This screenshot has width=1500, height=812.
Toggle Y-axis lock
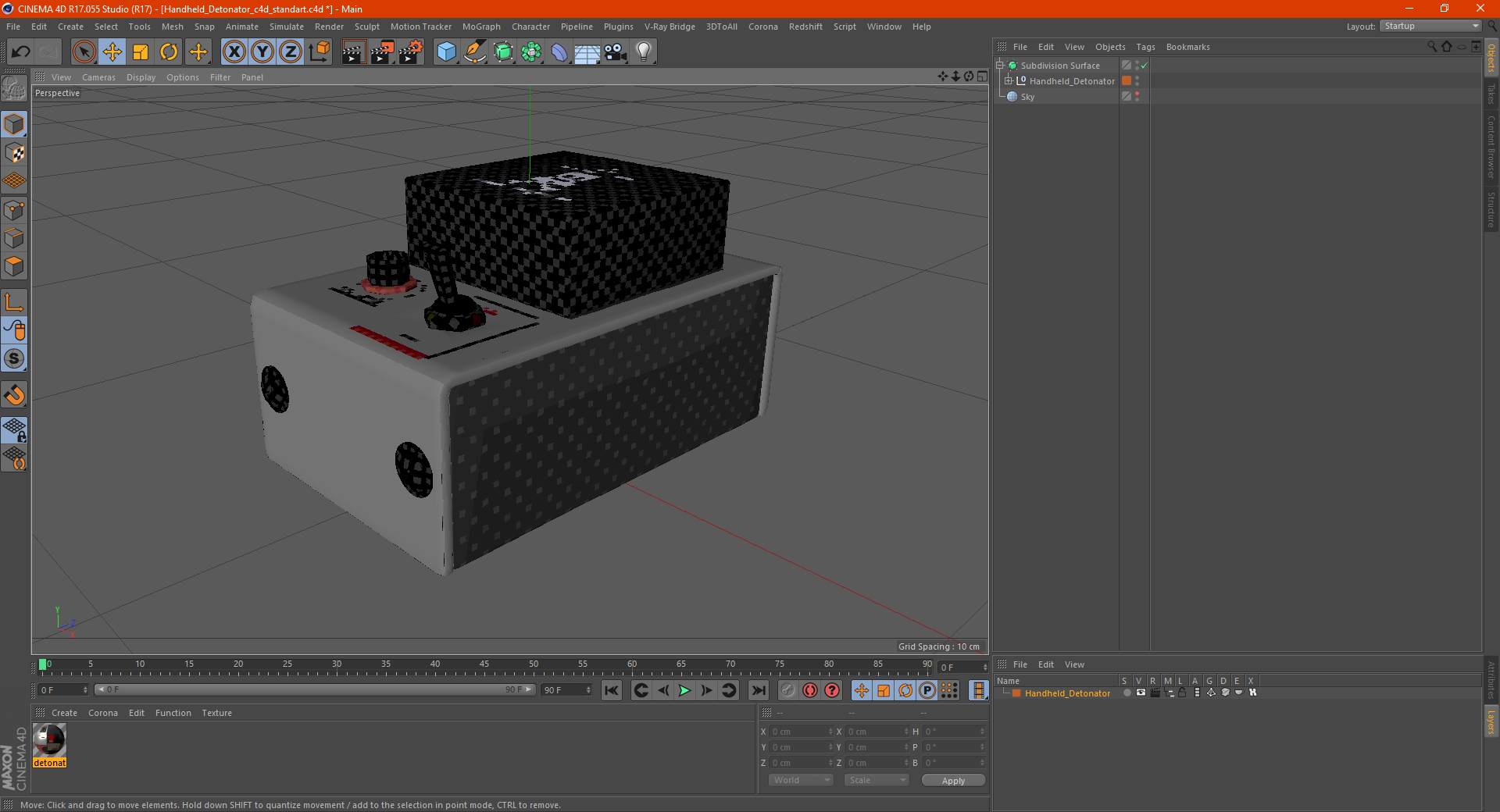click(262, 52)
